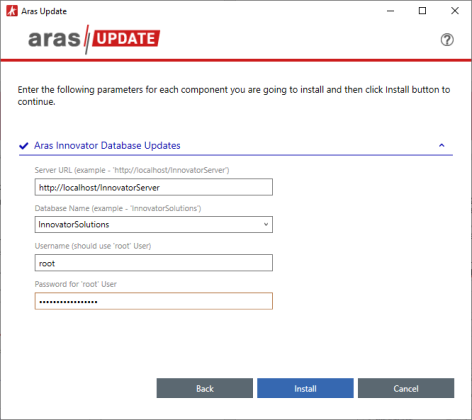
Task: Click the blue checkmark beside Database Updates
Action: (x=24, y=146)
